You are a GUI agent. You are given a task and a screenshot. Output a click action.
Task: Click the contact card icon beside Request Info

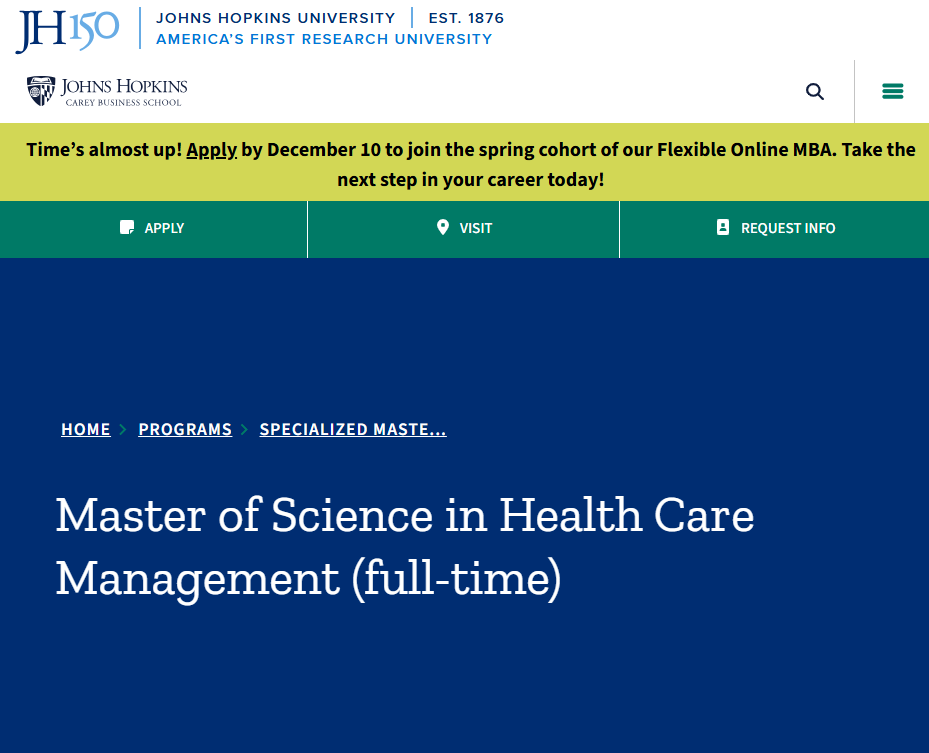click(x=723, y=228)
